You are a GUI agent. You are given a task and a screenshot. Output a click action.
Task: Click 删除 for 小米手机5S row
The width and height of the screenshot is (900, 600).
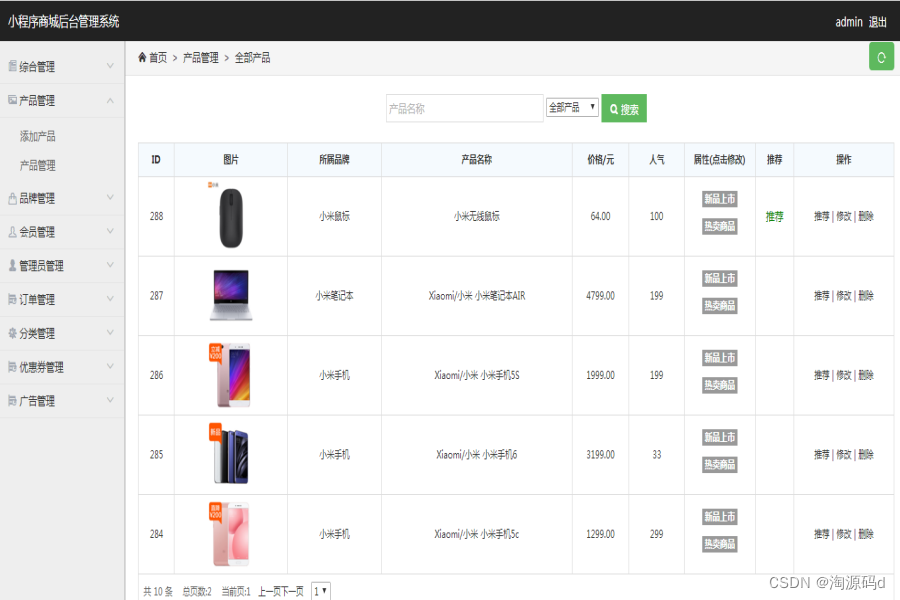(866, 375)
